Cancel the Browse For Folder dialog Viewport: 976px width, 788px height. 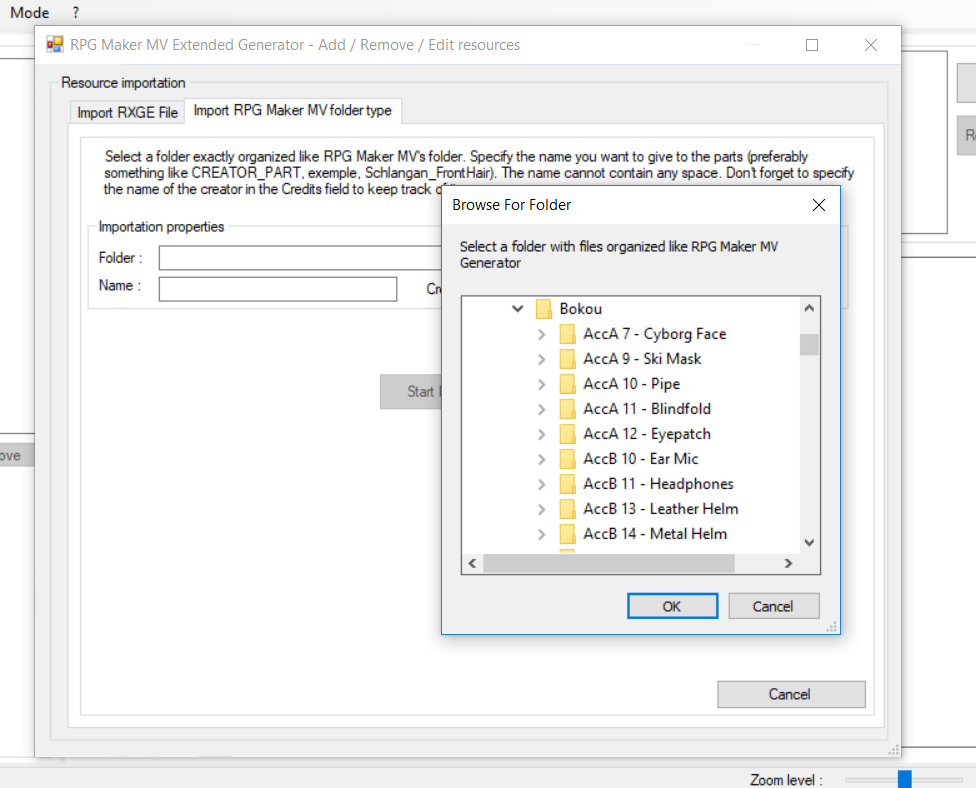(774, 606)
